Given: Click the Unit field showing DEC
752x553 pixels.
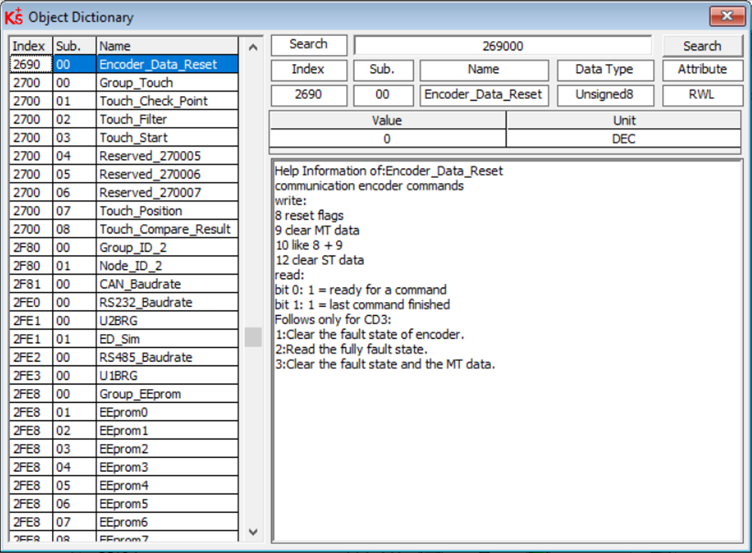Looking at the screenshot, I should coord(624,139).
